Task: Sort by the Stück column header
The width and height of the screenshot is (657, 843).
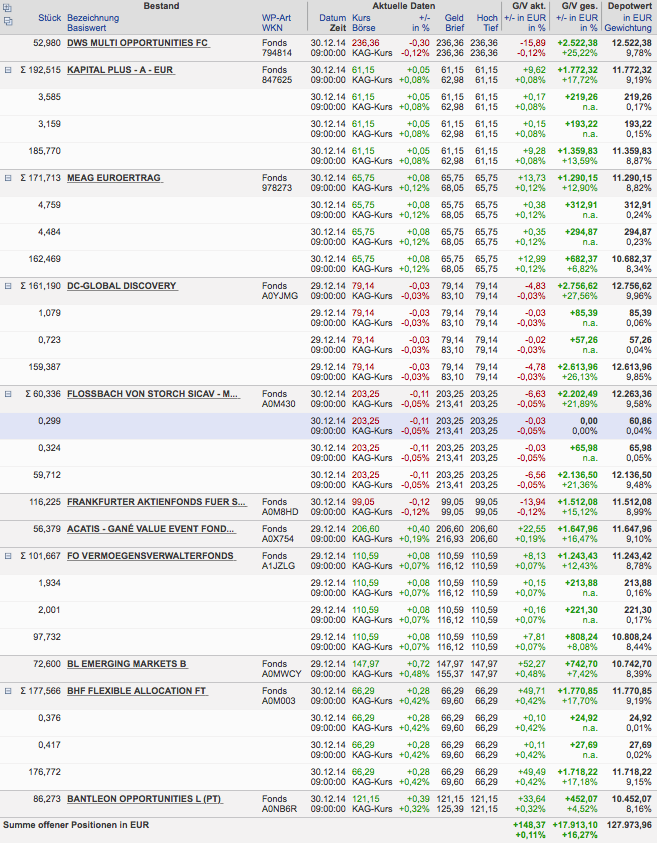Action: tap(49, 18)
